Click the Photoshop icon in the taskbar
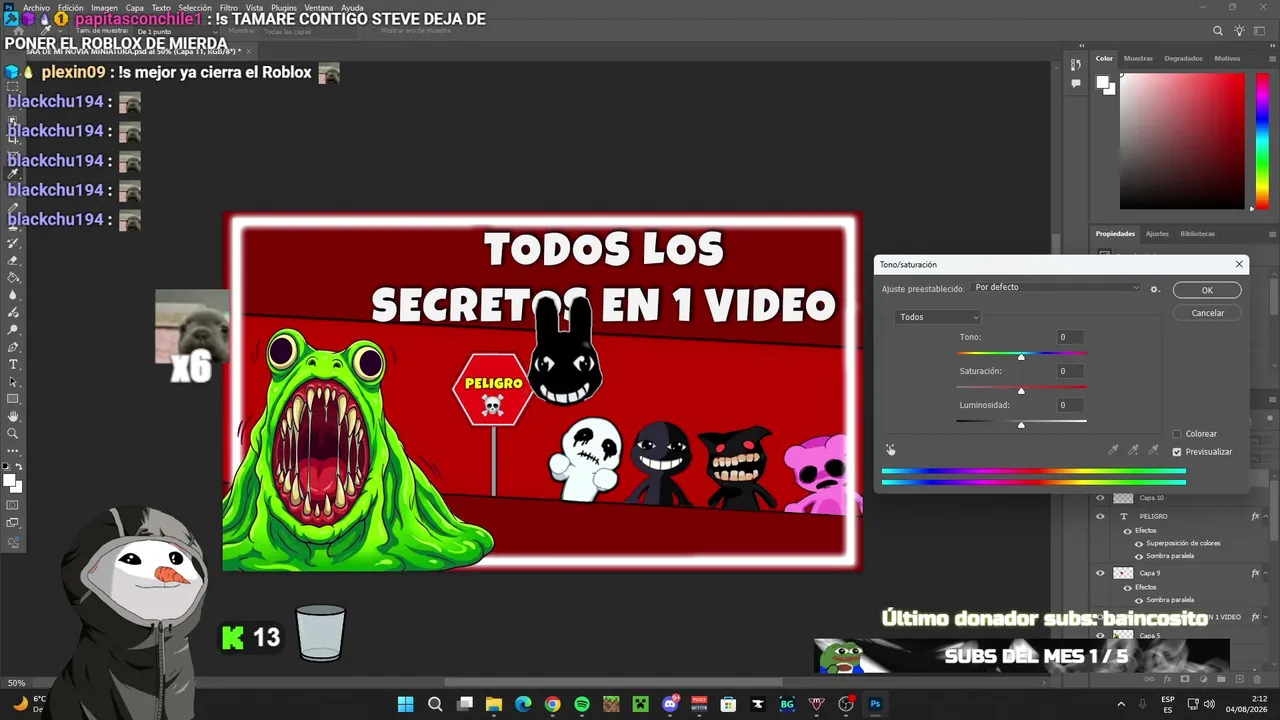Viewport: 1280px width, 720px height. (875, 704)
